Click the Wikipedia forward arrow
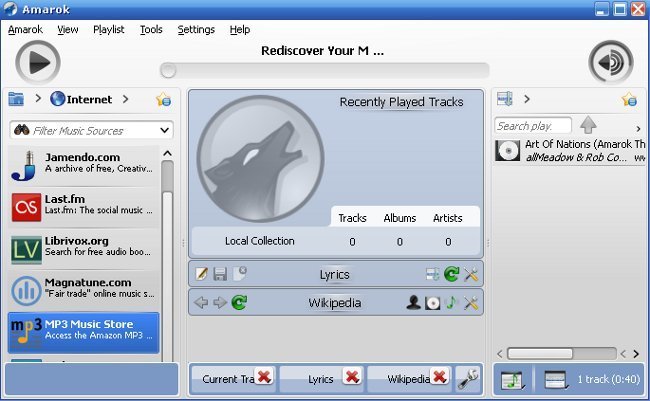Viewport: 650px width, 401px height. (x=220, y=302)
